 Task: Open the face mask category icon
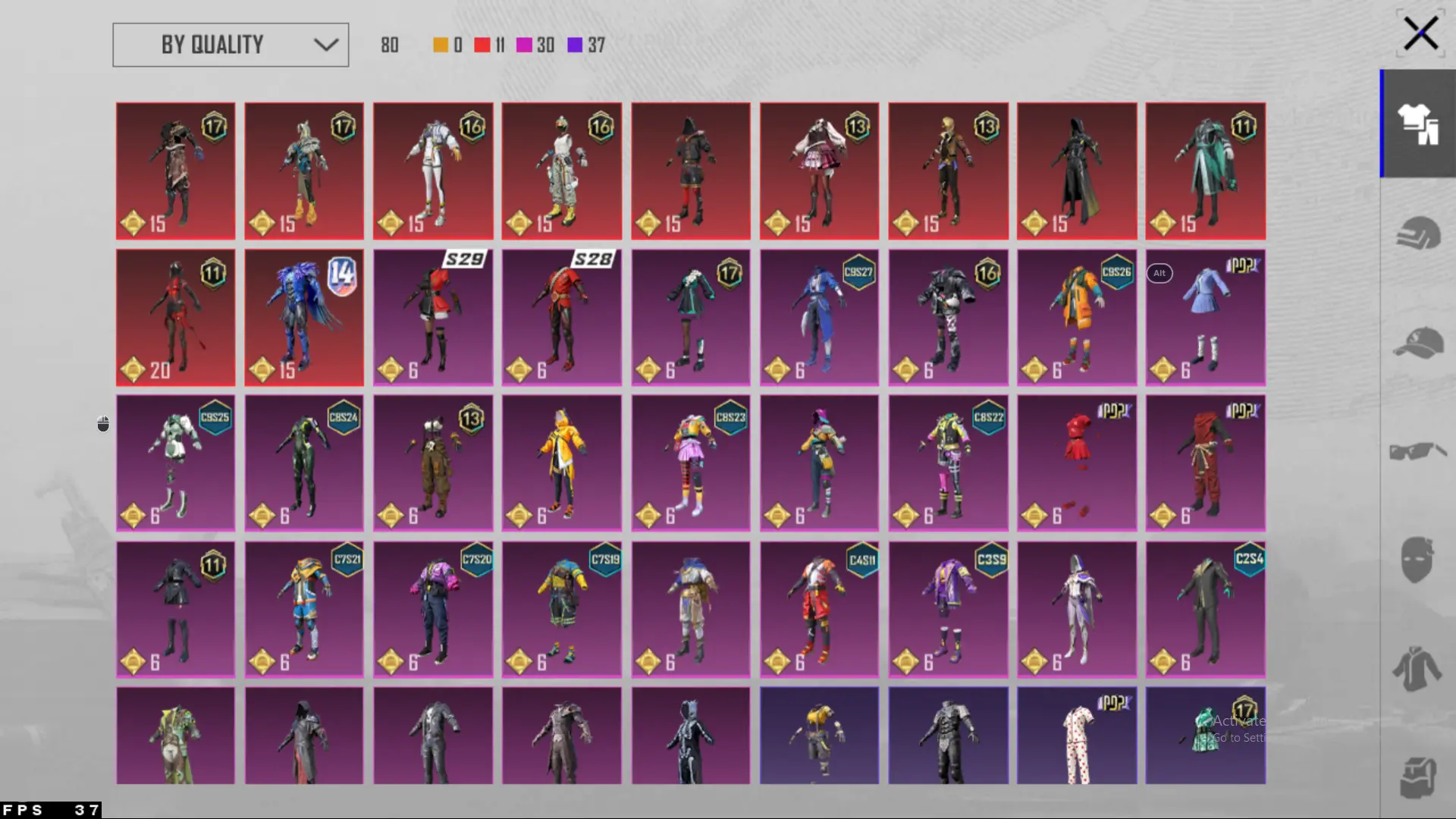click(x=1417, y=560)
